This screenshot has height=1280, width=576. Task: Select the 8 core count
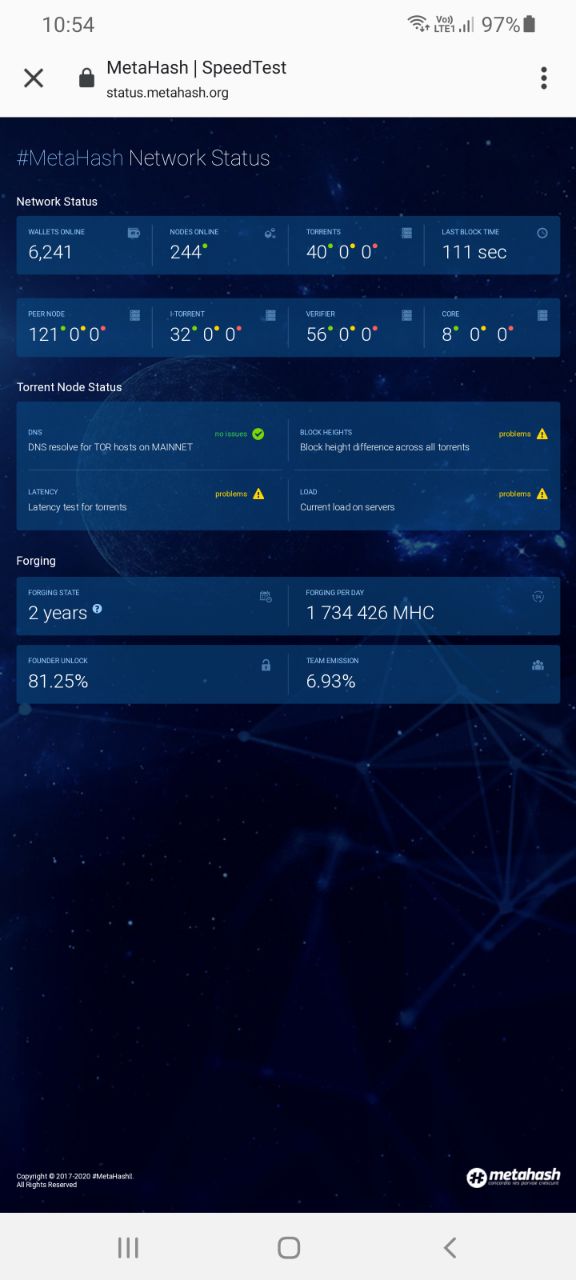coord(447,334)
